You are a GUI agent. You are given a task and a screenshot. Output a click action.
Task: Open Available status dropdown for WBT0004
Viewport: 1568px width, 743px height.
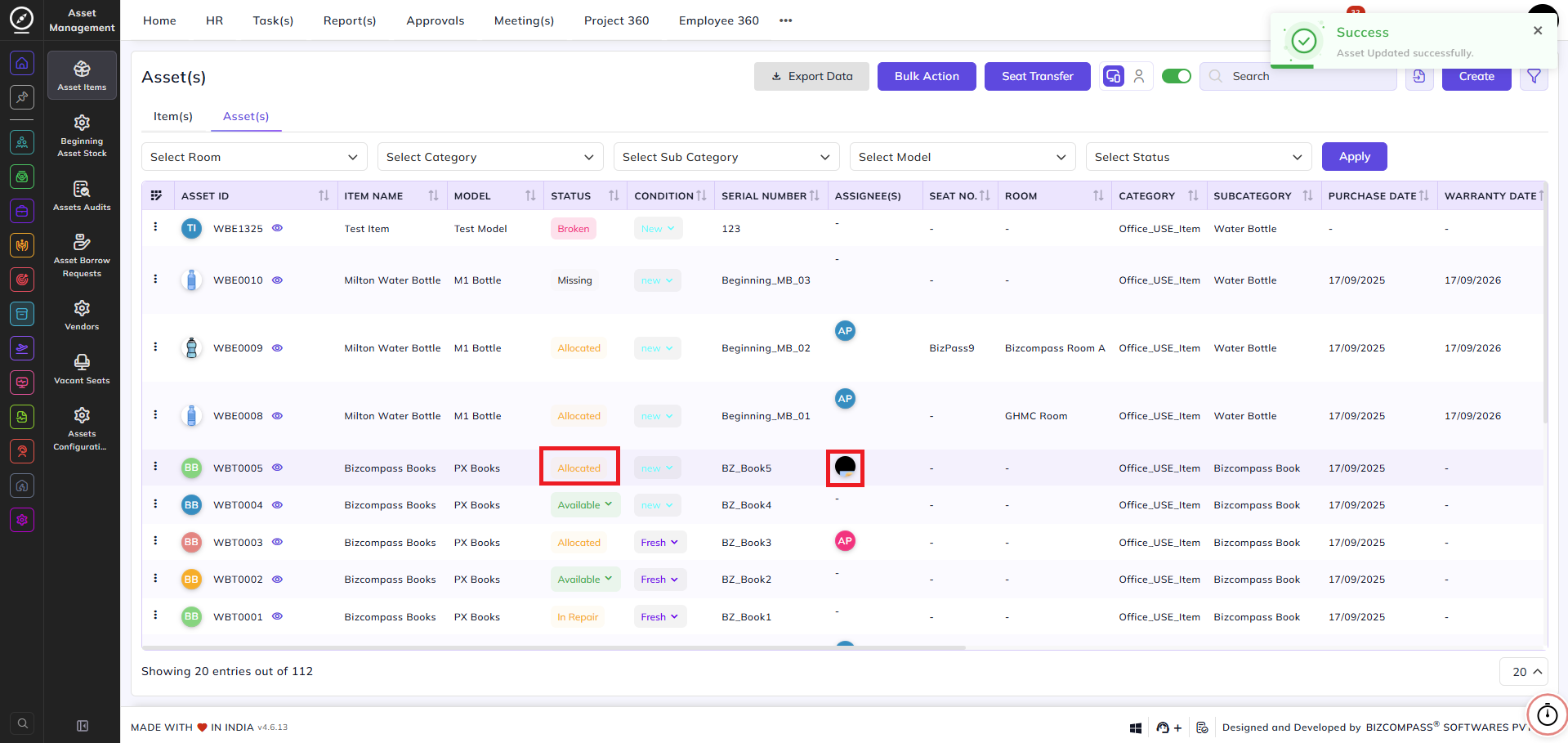click(585, 505)
